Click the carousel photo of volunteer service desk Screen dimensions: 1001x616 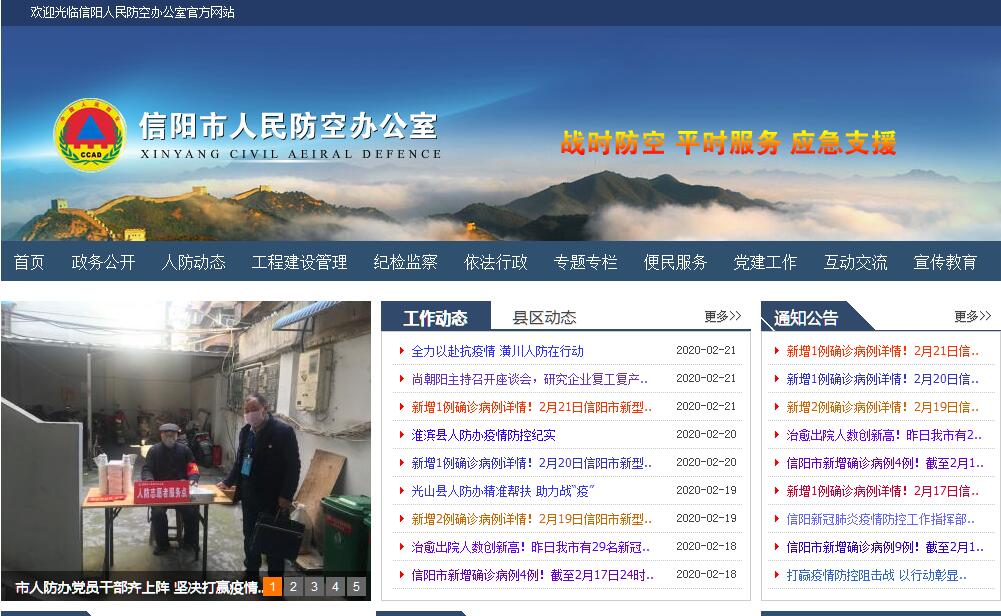pyautogui.click(x=185, y=440)
